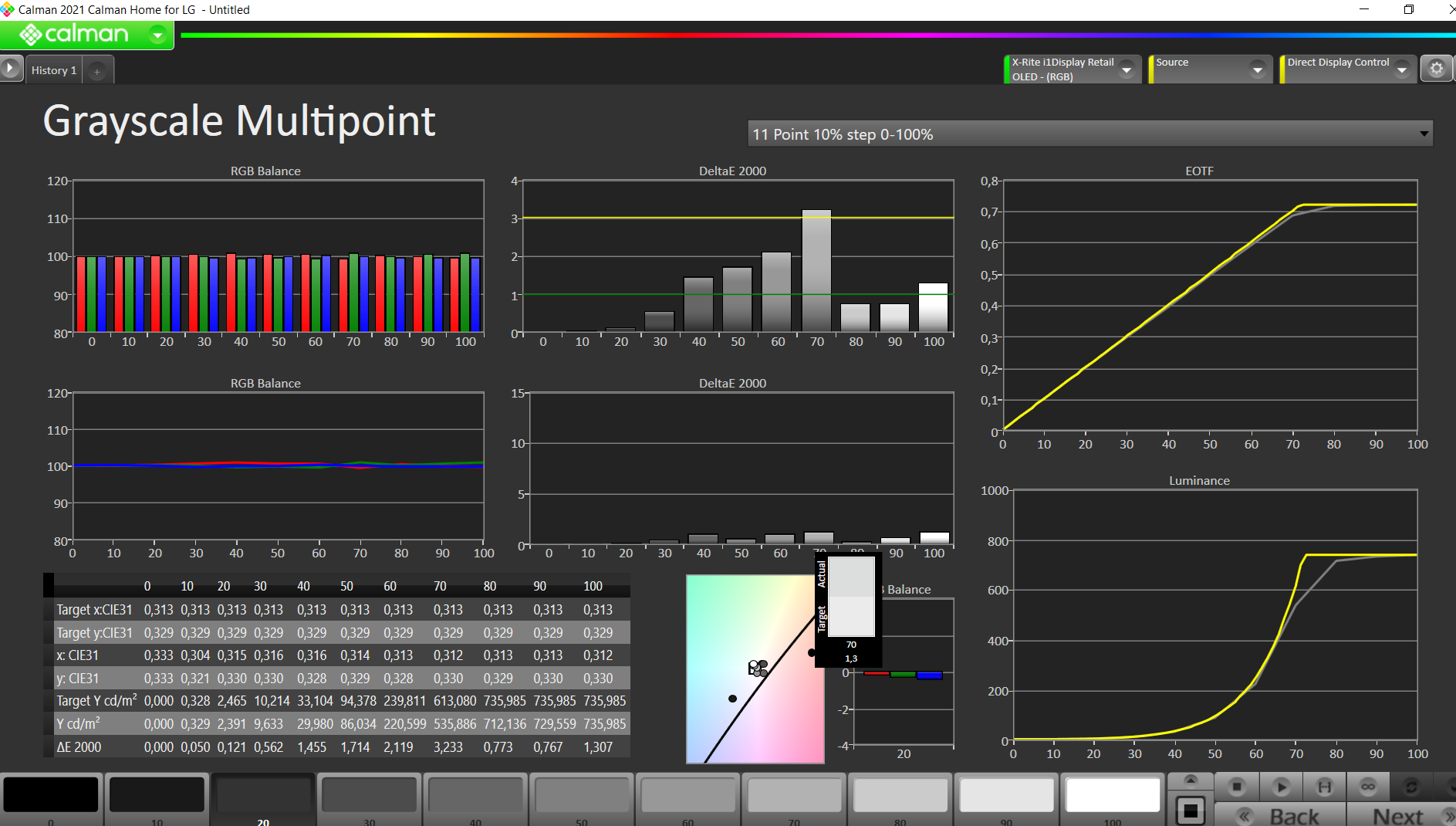Go to previous page with Back
The width and height of the screenshot is (1456, 826).
1281,815
